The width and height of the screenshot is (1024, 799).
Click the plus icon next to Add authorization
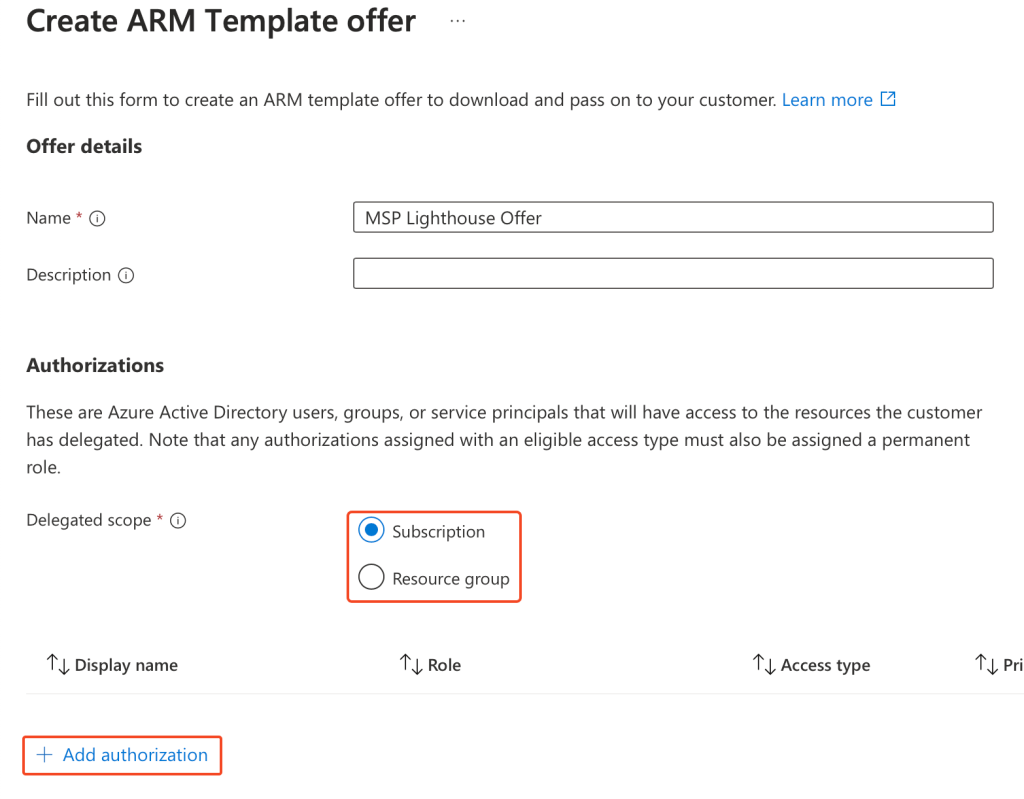pyautogui.click(x=44, y=755)
